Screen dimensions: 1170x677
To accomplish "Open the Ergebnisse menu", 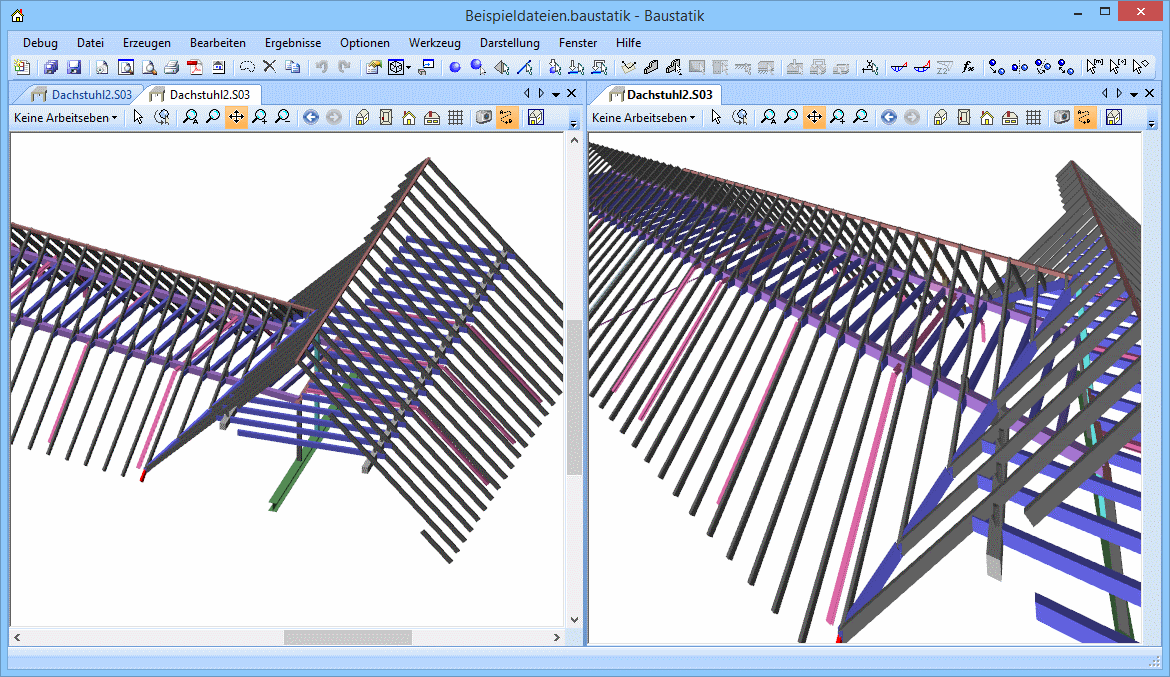I will click(293, 43).
